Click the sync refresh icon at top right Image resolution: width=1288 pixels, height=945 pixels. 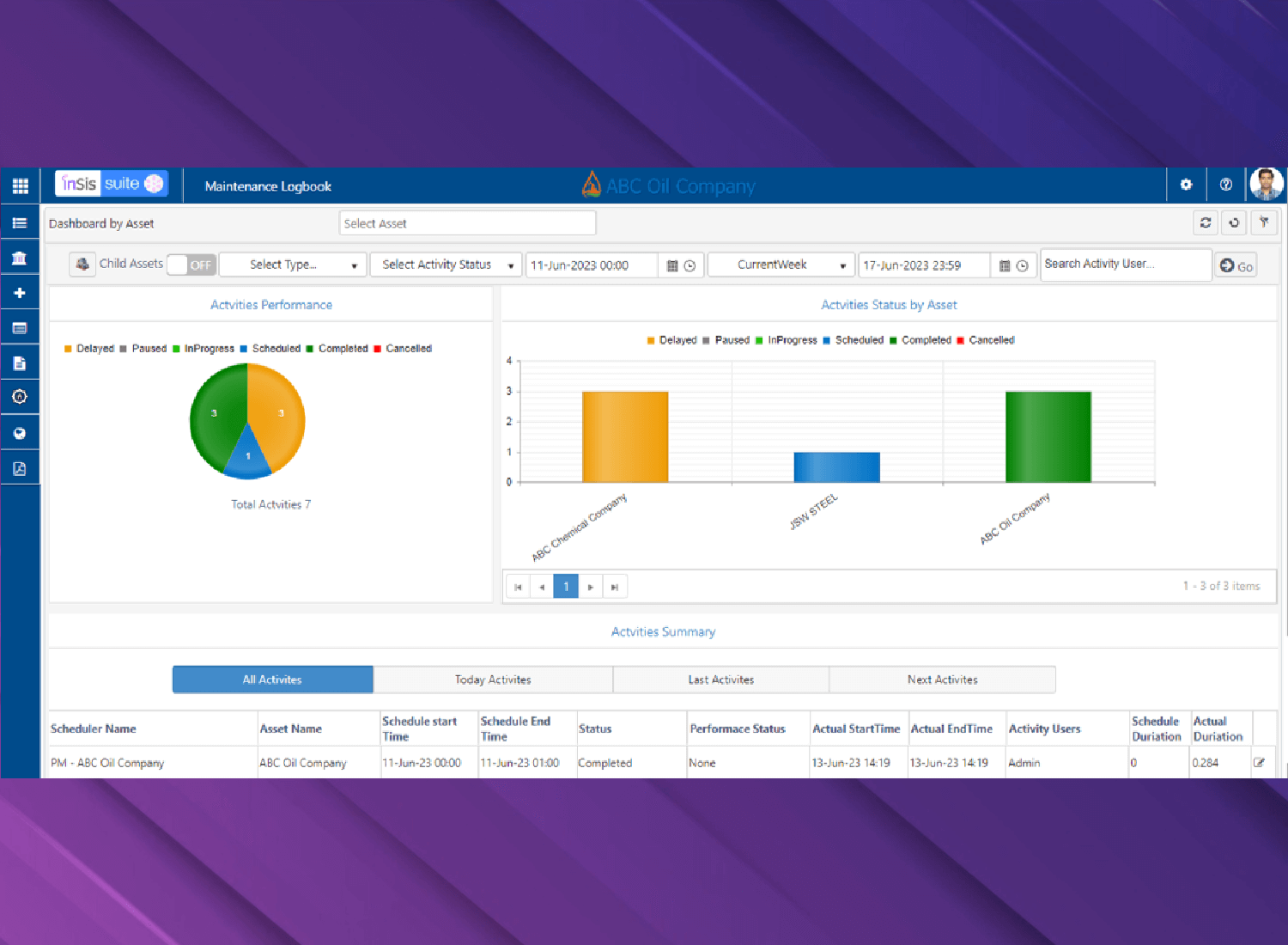[x=1206, y=223]
